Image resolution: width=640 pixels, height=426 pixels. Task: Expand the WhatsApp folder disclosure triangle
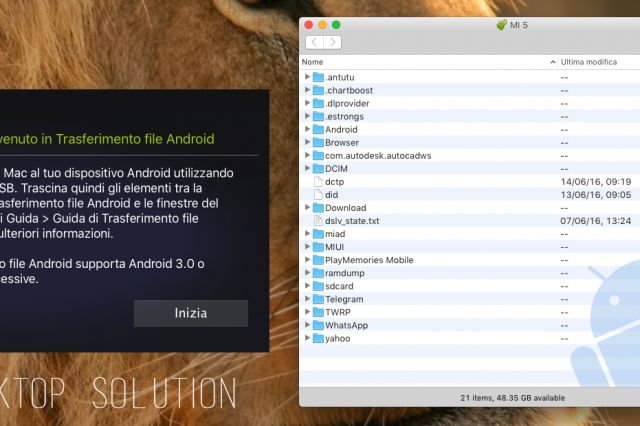pos(307,325)
